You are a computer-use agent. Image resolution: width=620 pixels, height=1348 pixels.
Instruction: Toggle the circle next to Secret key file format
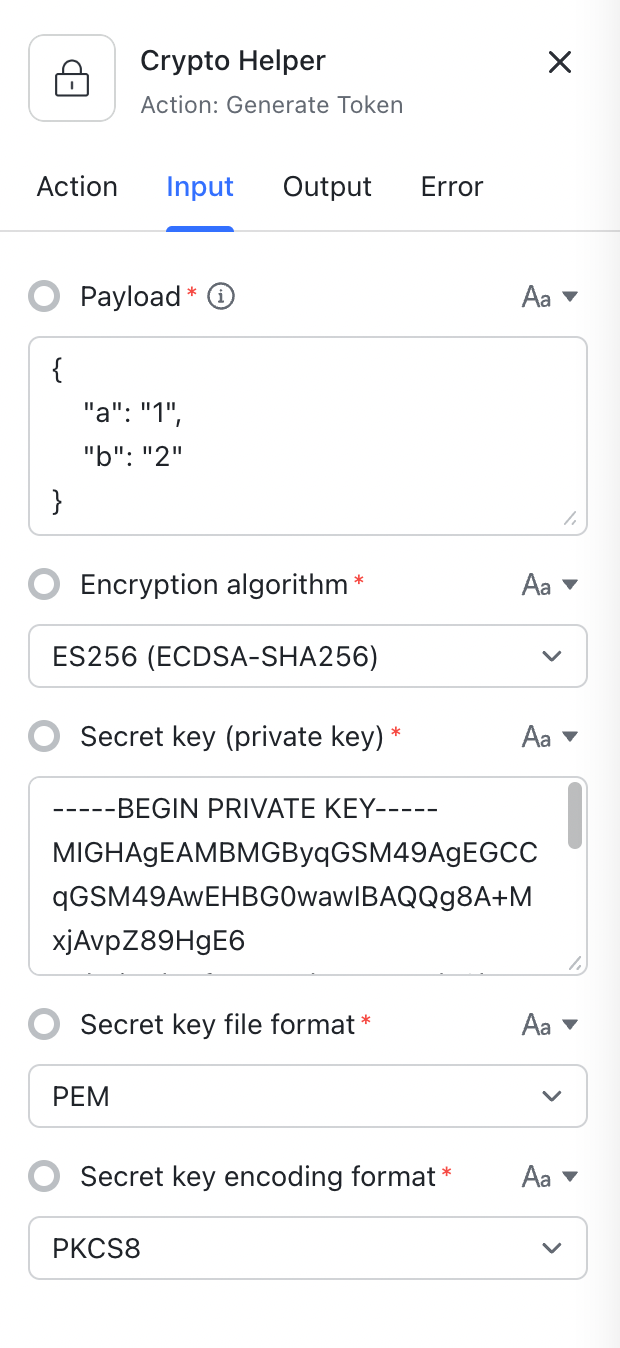pos(44,1024)
